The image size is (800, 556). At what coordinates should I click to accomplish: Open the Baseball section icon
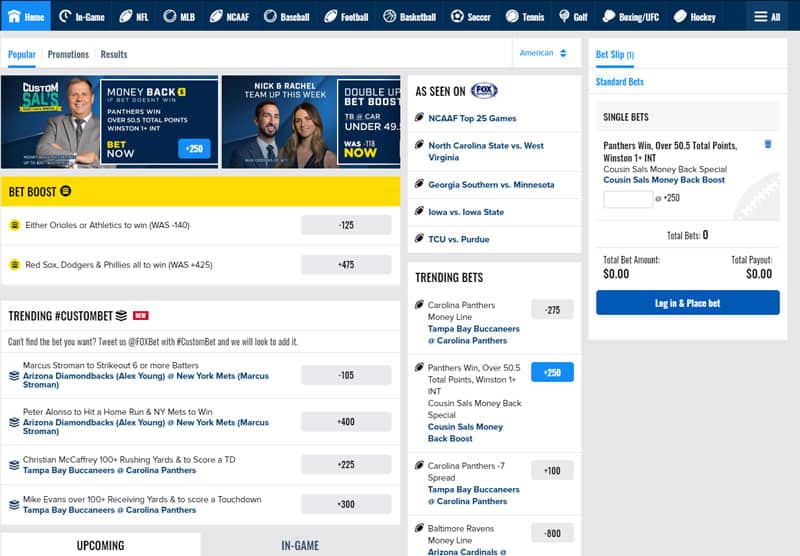pyautogui.click(x=270, y=16)
